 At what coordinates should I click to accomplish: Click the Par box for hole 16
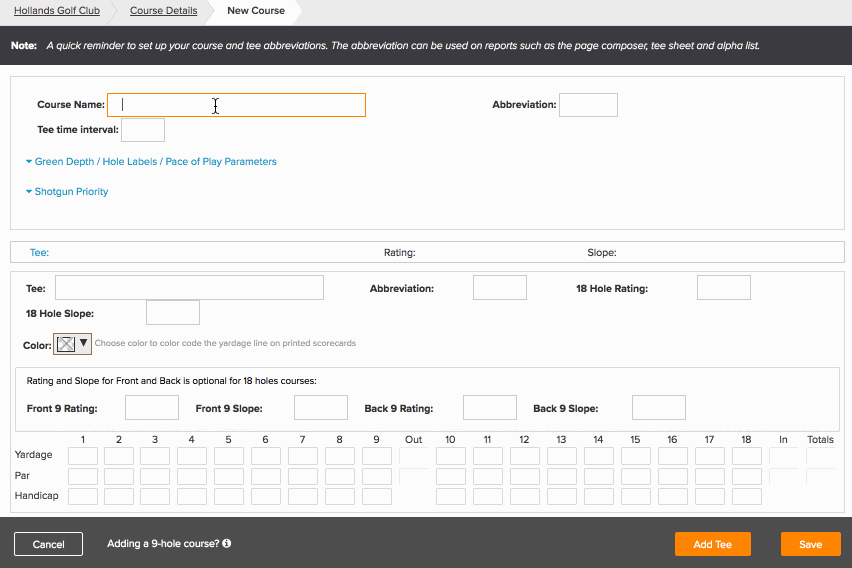(673, 476)
